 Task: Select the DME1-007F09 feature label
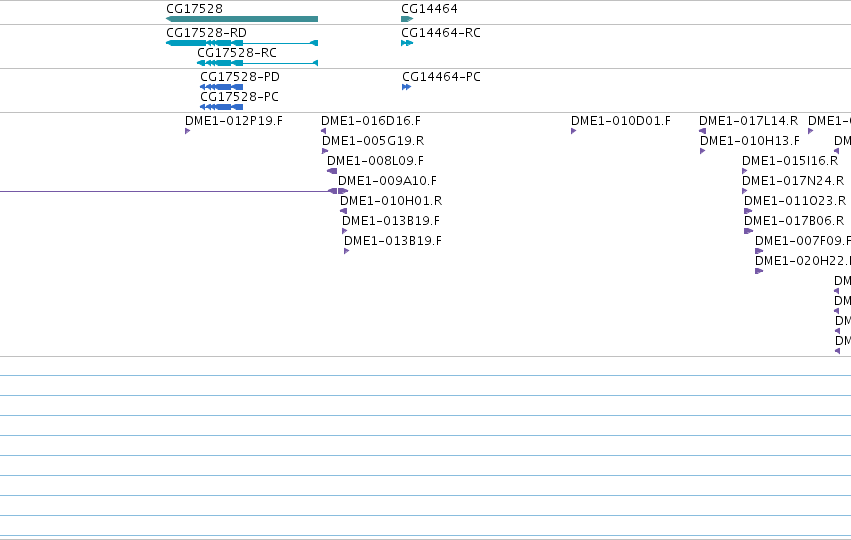[803, 241]
